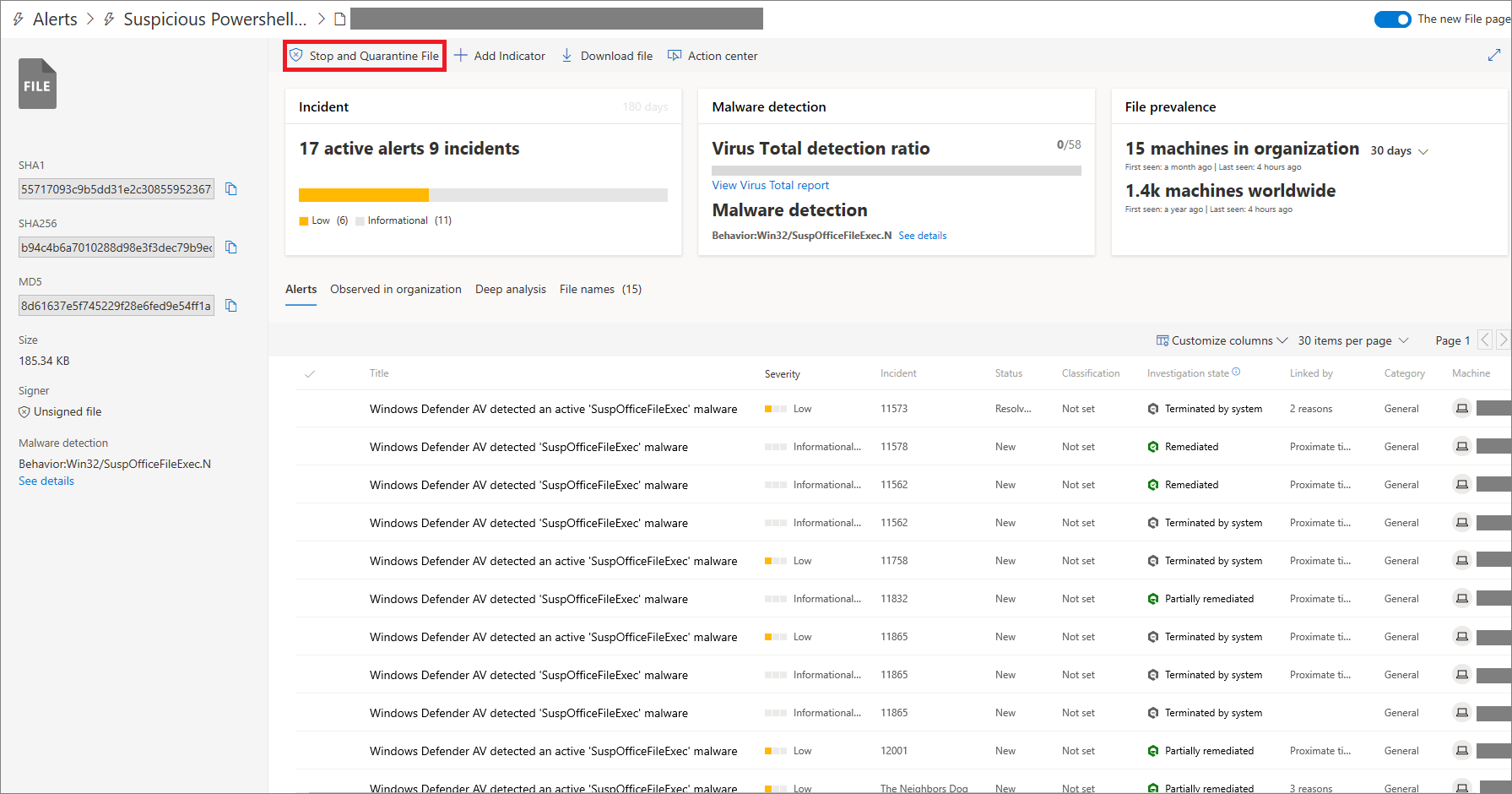
Task: Toggle the new File page switch
Action: pos(1392,19)
